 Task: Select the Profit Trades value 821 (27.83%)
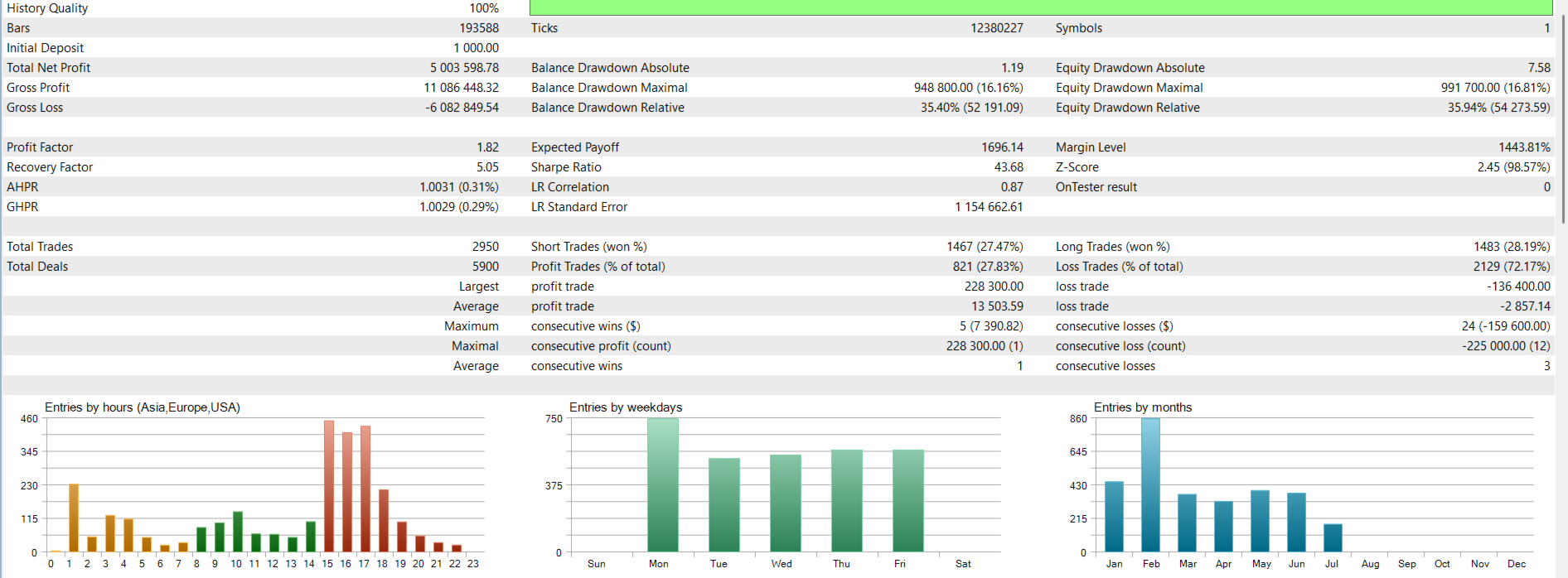(x=988, y=267)
